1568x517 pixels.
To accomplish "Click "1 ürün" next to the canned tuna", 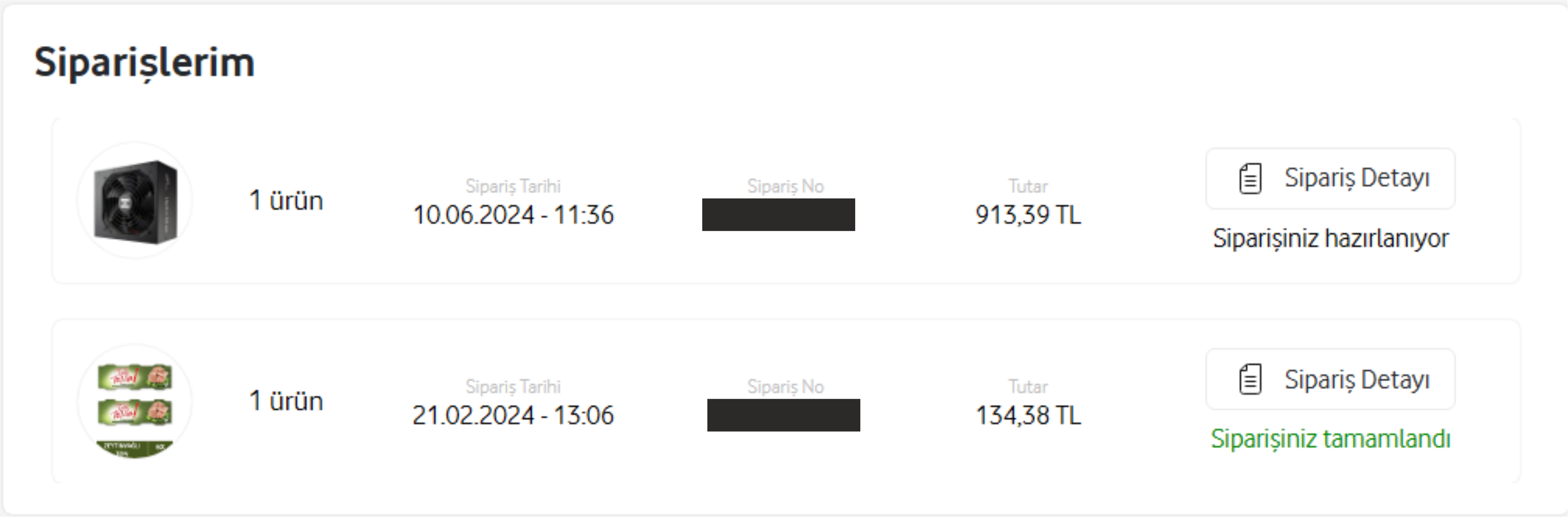I will tap(286, 401).
